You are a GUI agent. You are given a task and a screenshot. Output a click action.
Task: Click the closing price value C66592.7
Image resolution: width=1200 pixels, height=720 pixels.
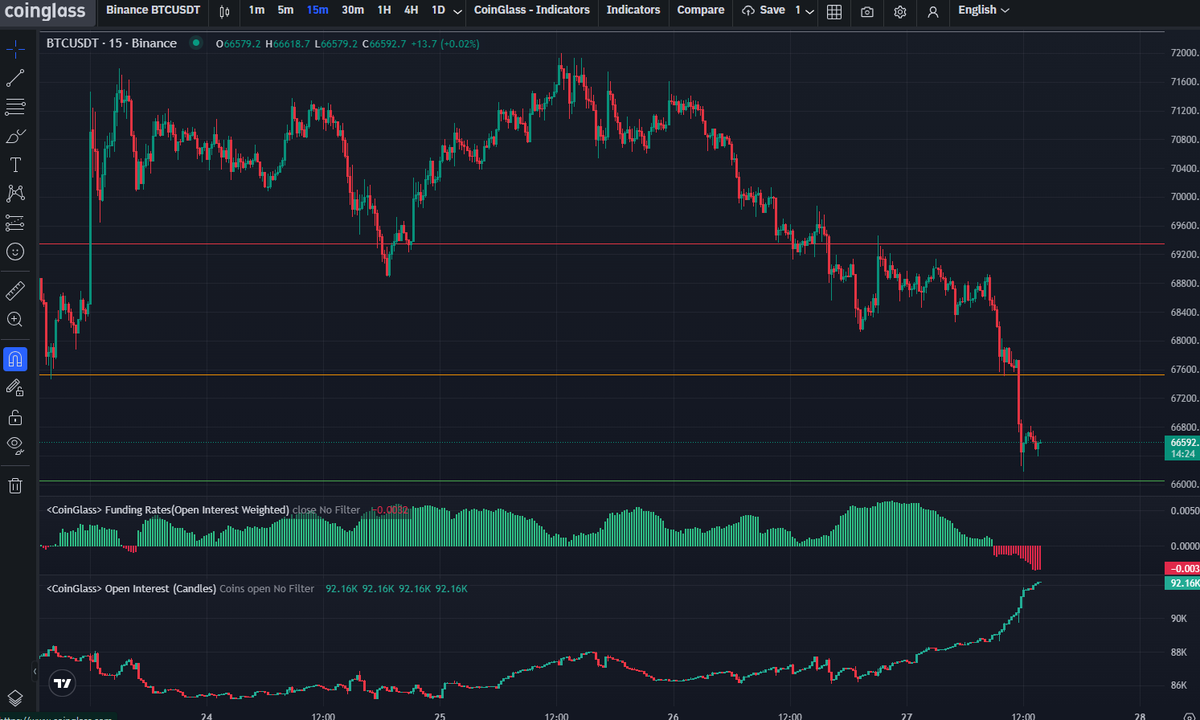click(384, 43)
